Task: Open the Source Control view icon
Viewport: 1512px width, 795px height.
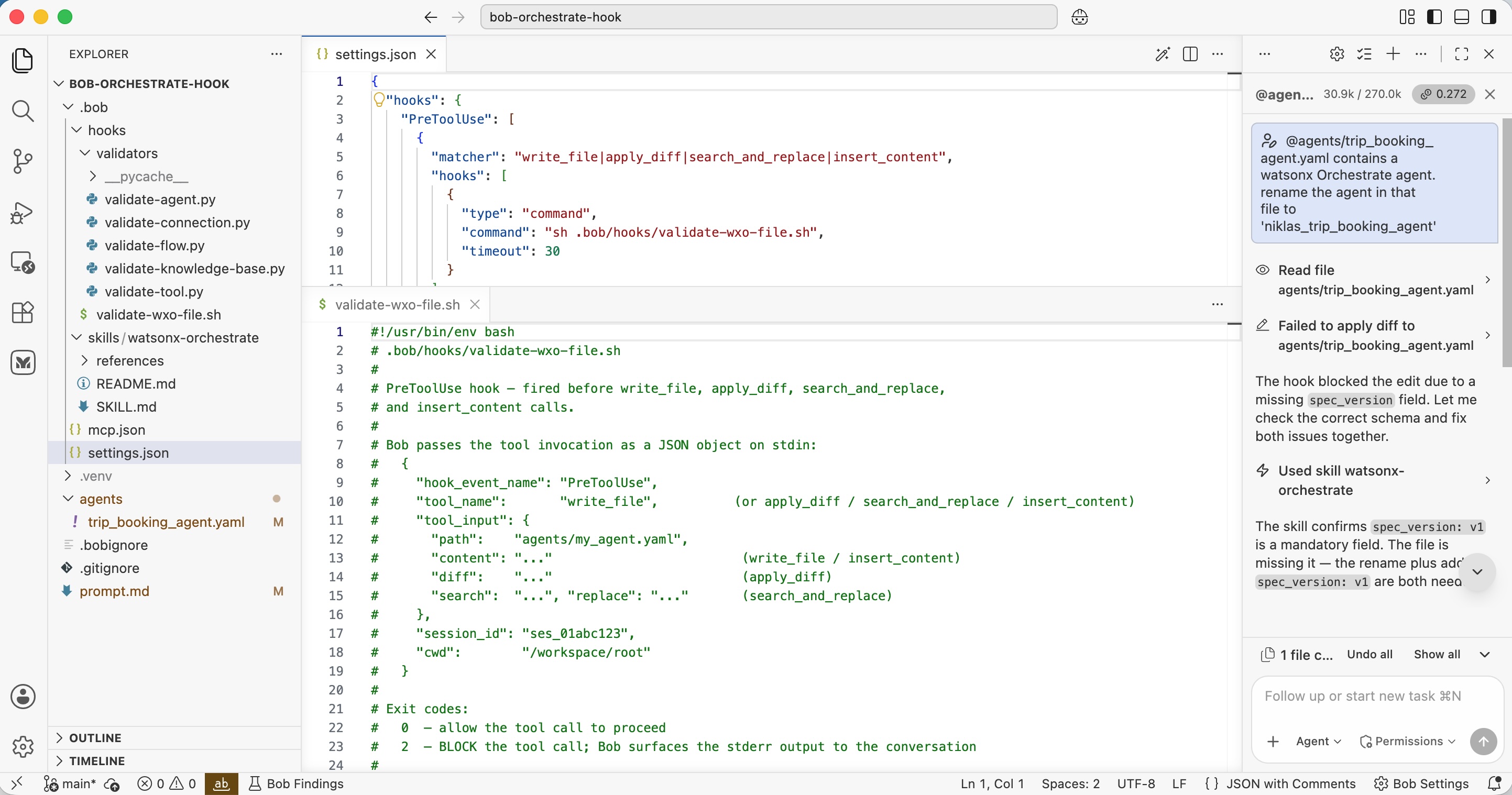Action: [x=23, y=161]
